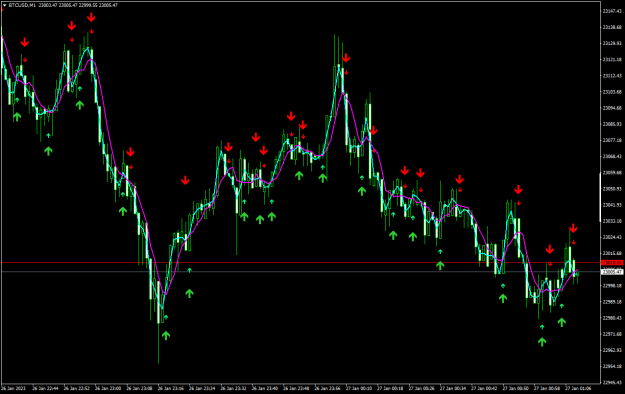Select the grey bid price line
The image size is (625, 394).
[x=301, y=272]
